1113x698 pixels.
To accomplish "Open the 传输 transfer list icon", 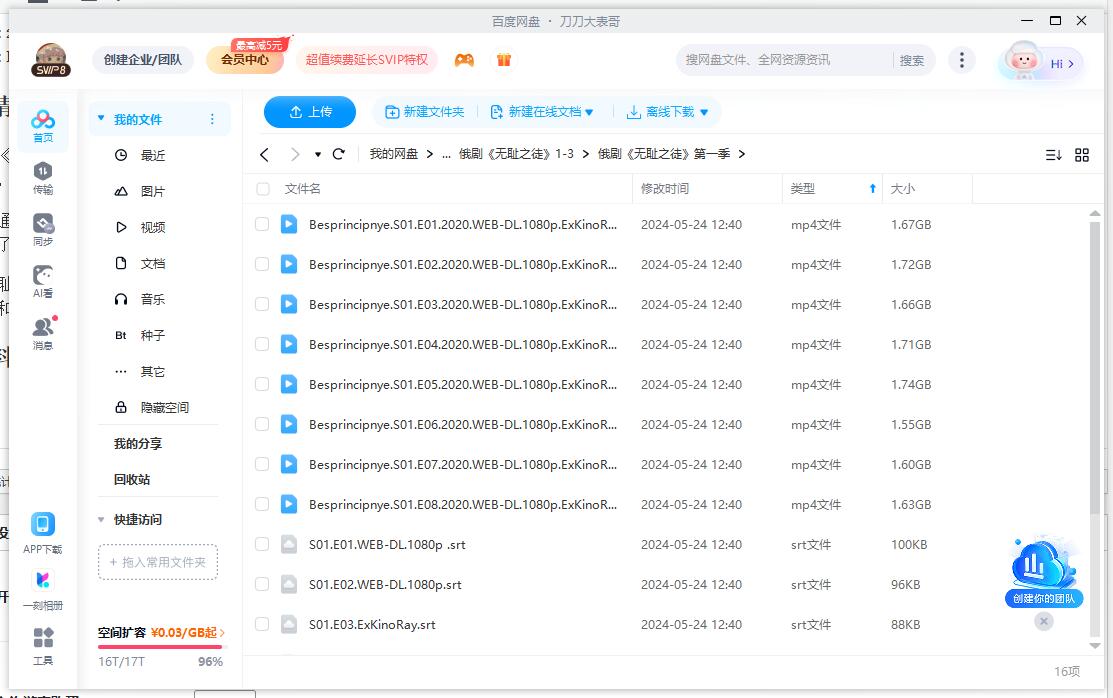I will (x=42, y=175).
